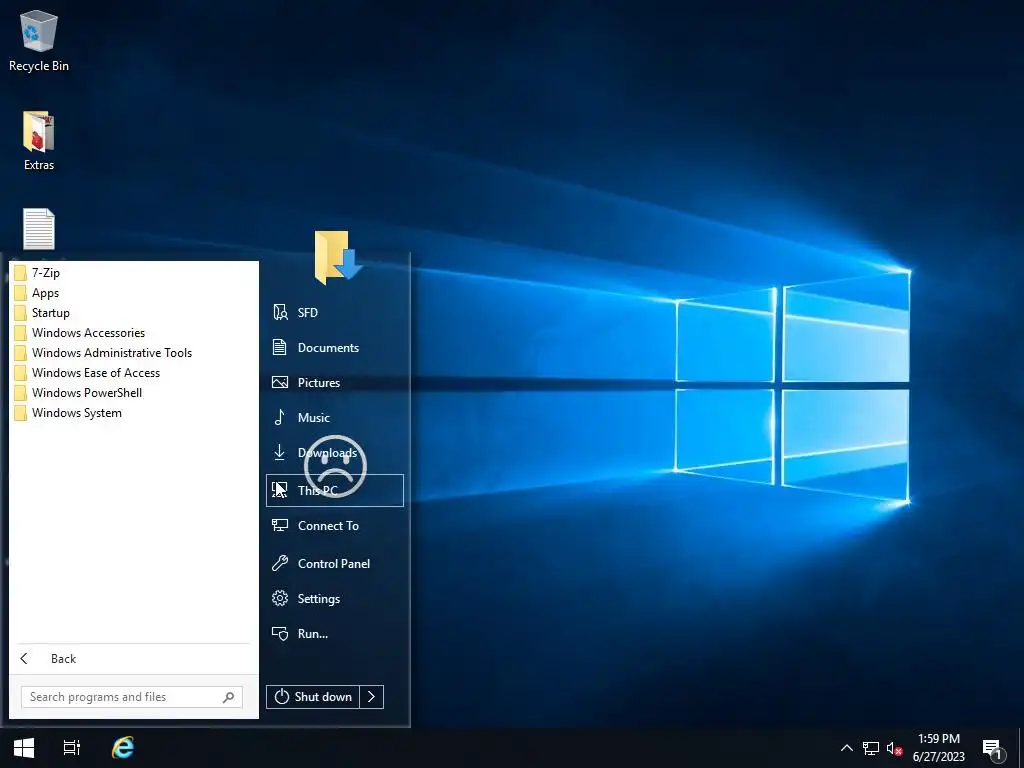The height and width of the screenshot is (768, 1024).
Task: Show hidden tray icons chevron
Action: click(846, 748)
